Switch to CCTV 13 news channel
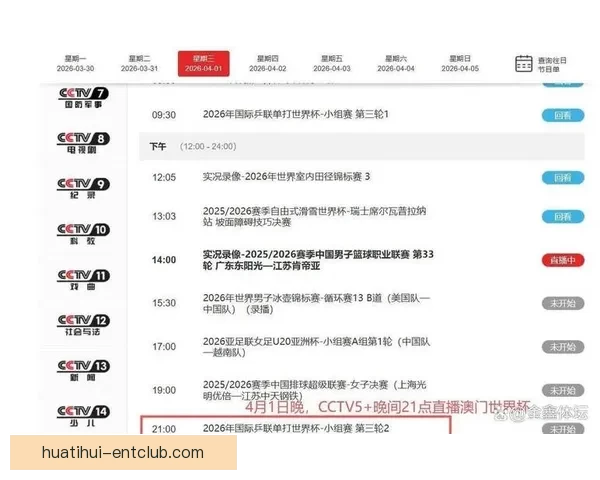Viewport: 600px width, 480px height. [x=83, y=371]
